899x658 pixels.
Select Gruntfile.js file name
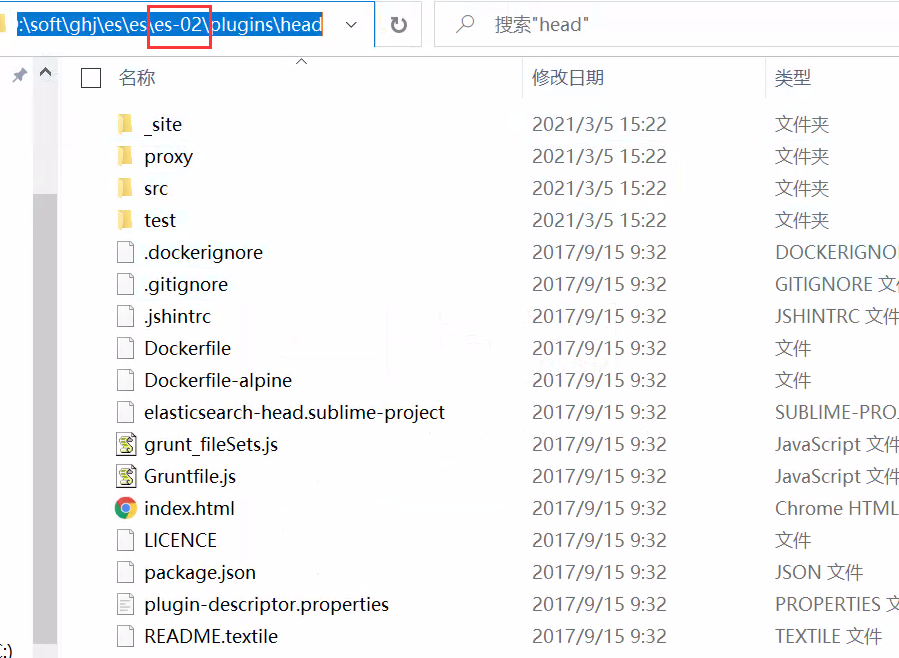pyautogui.click(x=190, y=477)
